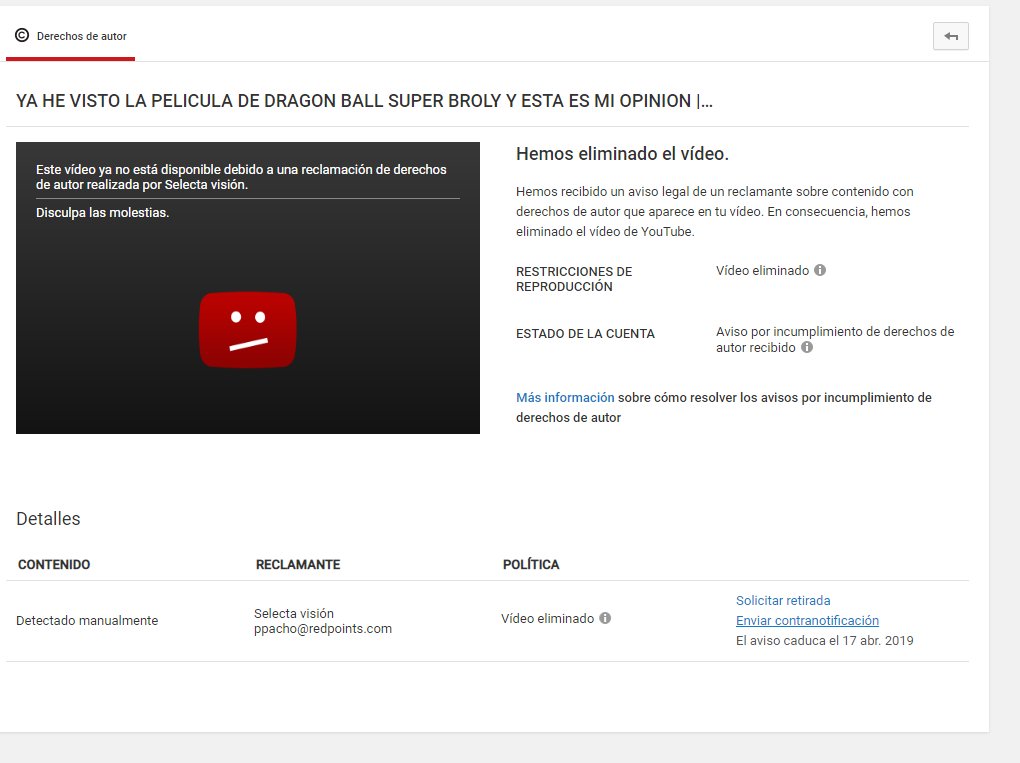Click the RECLAMANTE column header
The height and width of the screenshot is (763, 1020).
tap(298, 565)
